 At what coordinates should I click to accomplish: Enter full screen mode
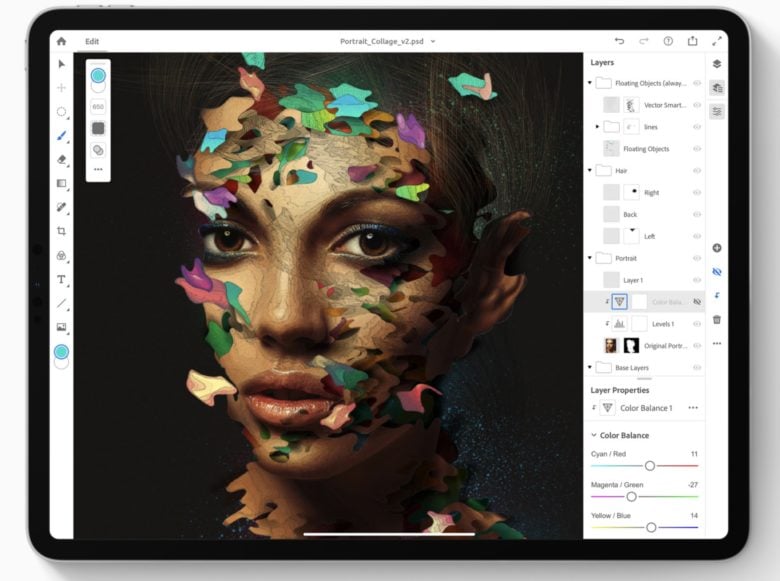point(717,41)
